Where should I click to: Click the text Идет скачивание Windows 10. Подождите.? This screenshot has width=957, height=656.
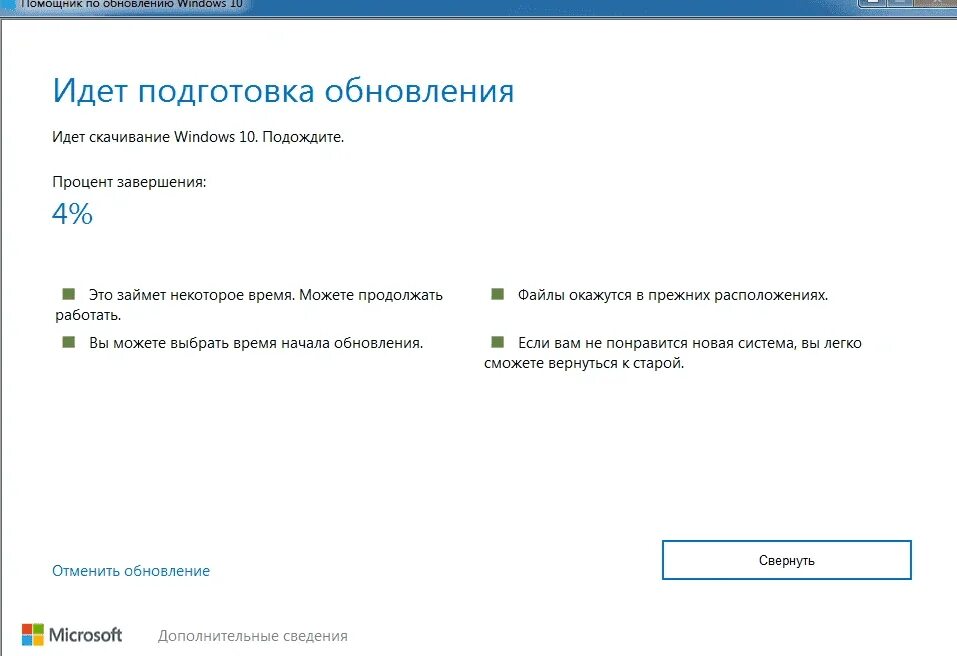tap(198, 137)
